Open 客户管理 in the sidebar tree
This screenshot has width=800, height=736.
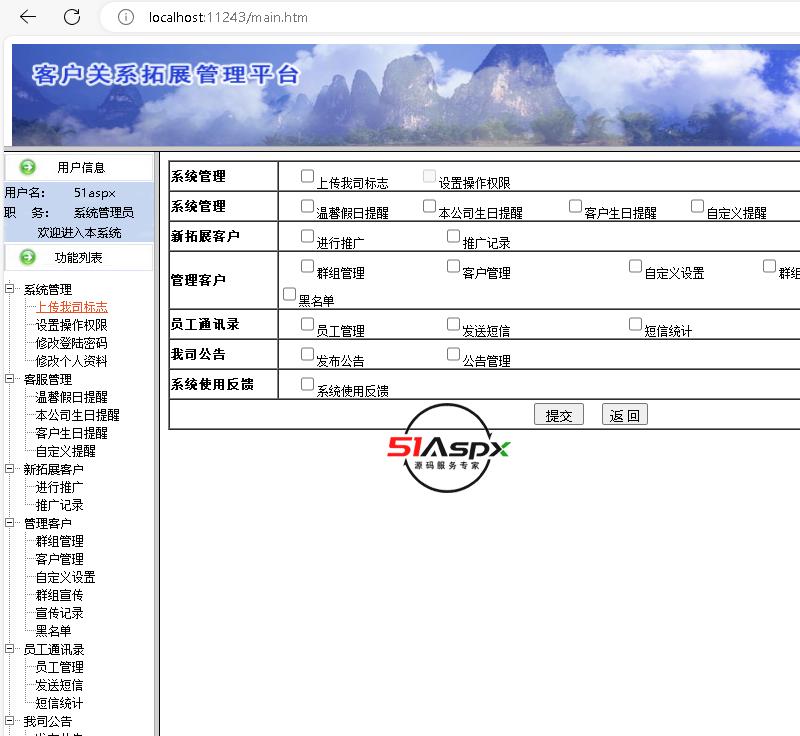[60, 559]
